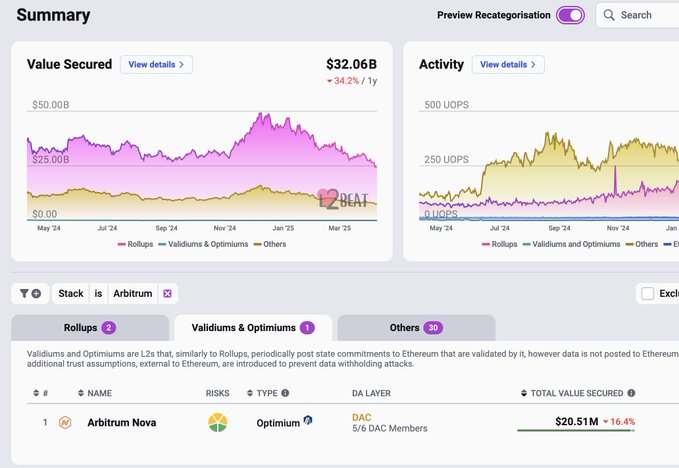Click the Rollups legend swatch in Value Secured
Viewport: 679px width, 468px height.
pos(122,244)
